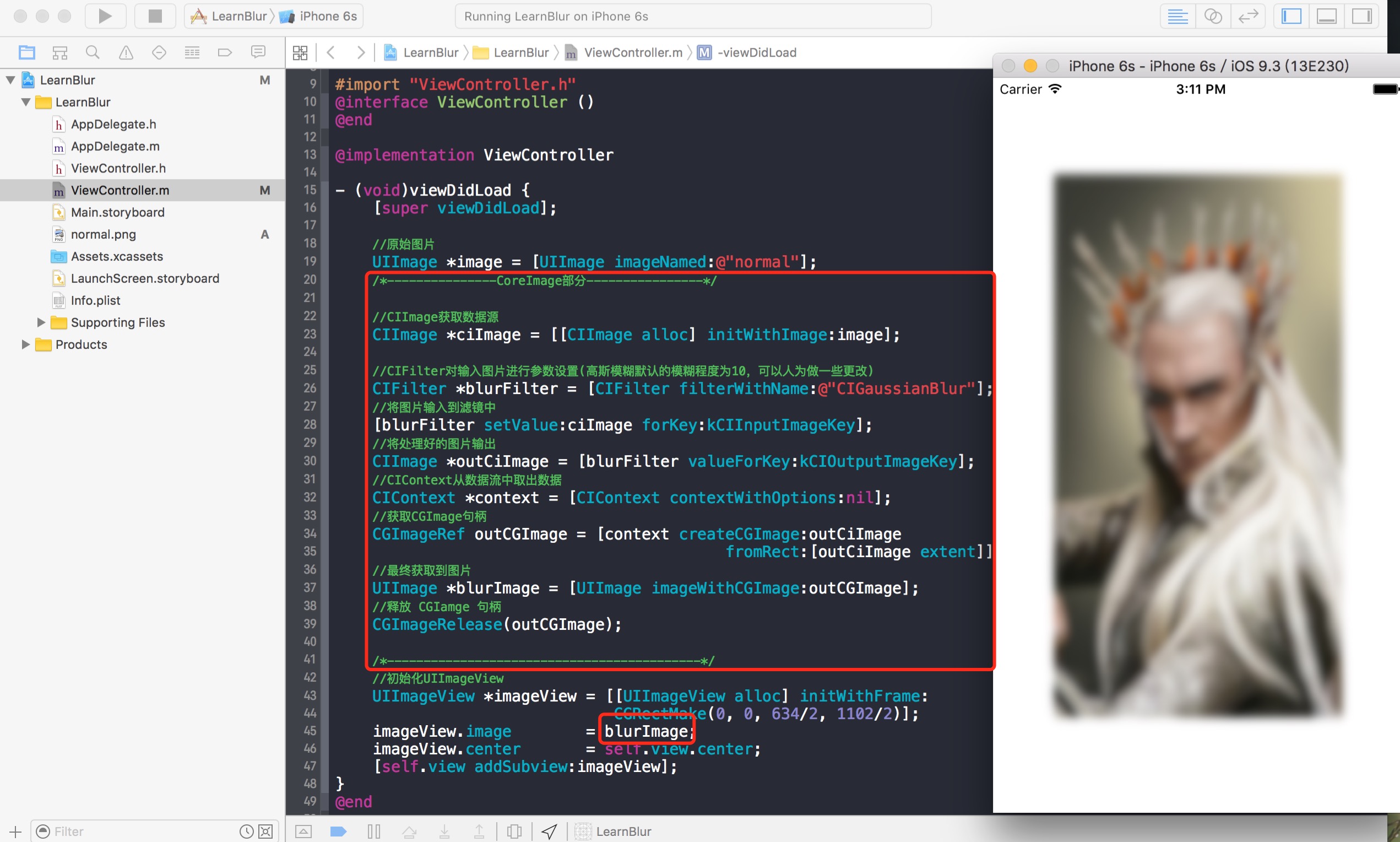The image size is (1400, 842).
Task: Toggle breakpoints activation in debug bar
Action: tap(338, 831)
